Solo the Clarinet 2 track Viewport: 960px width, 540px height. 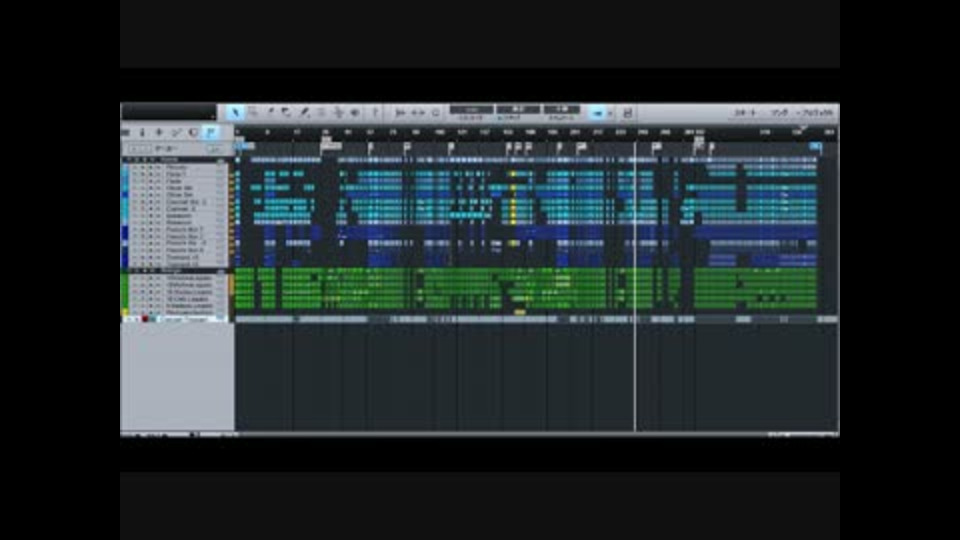(143, 209)
